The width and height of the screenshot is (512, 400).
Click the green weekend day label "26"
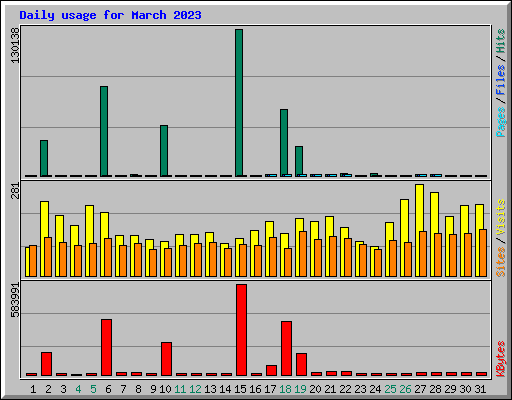tap(405, 389)
